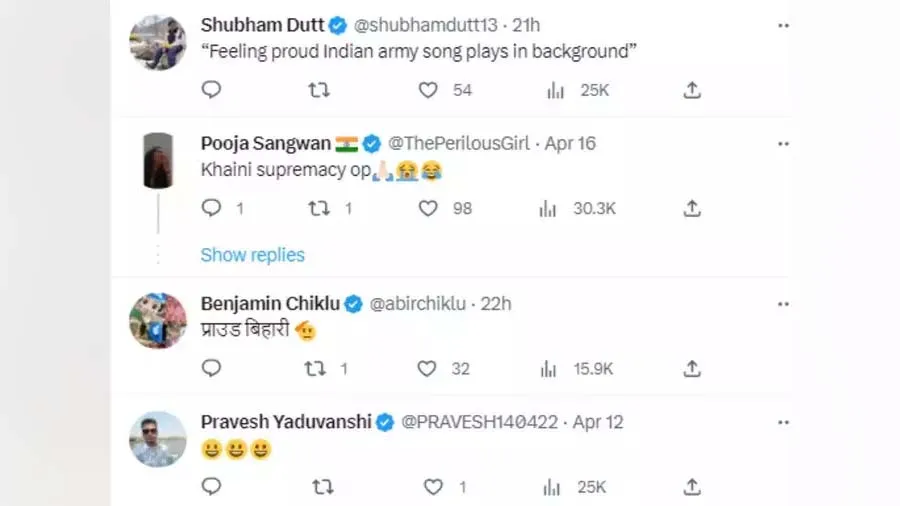Open more options on Benjamin Chiklu's tweet
The image size is (900, 506).
(x=783, y=304)
